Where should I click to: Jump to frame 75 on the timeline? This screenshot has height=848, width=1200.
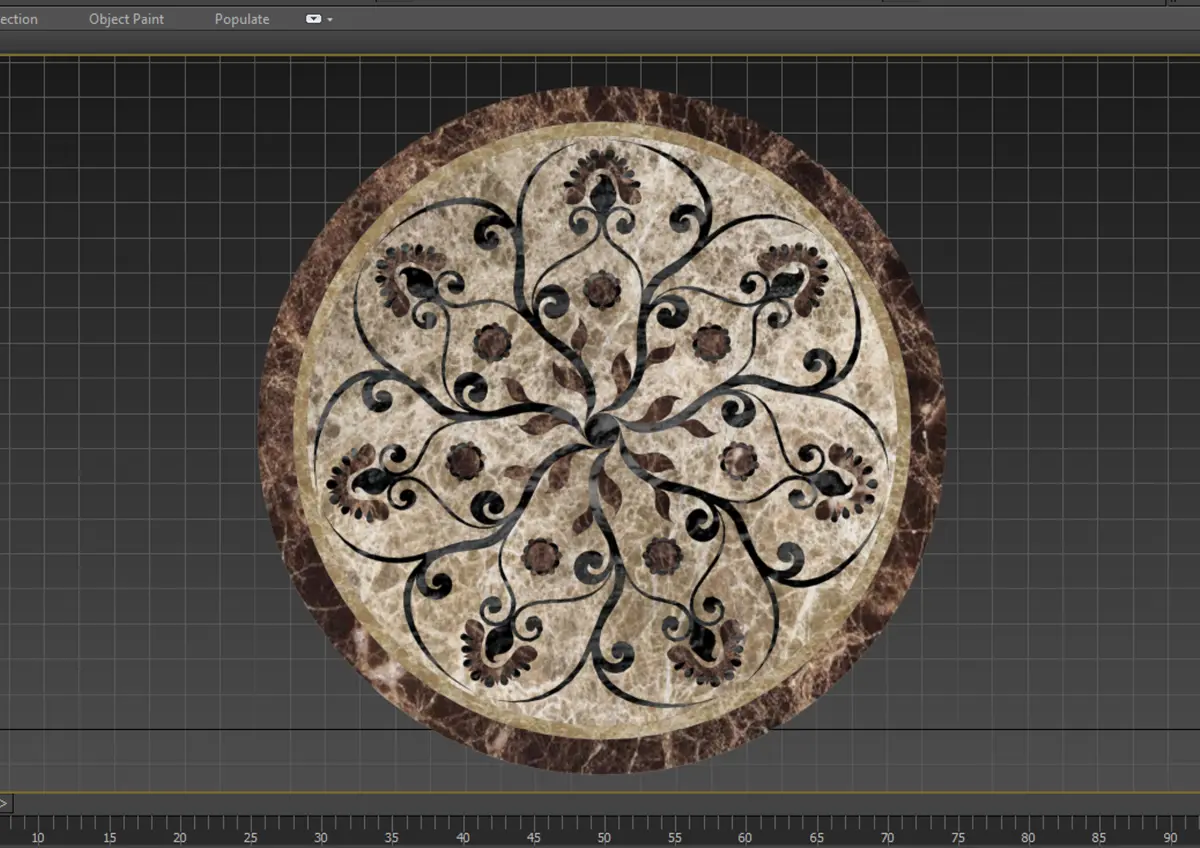point(958,836)
